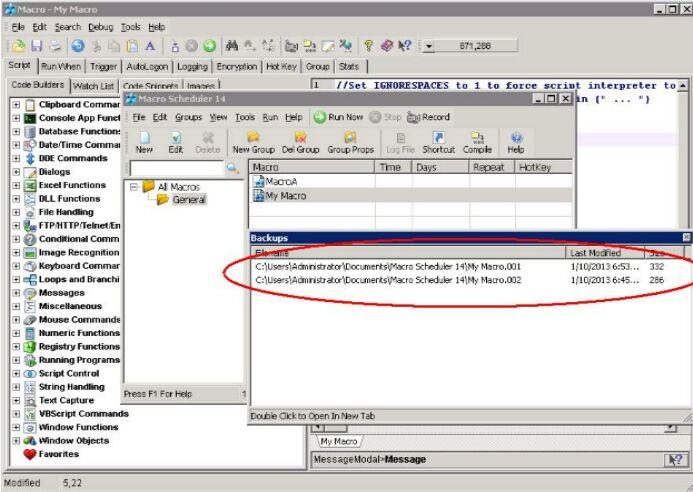Expand the Clipboard Commands node
This screenshot has height=492, width=693.
(16, 105)
